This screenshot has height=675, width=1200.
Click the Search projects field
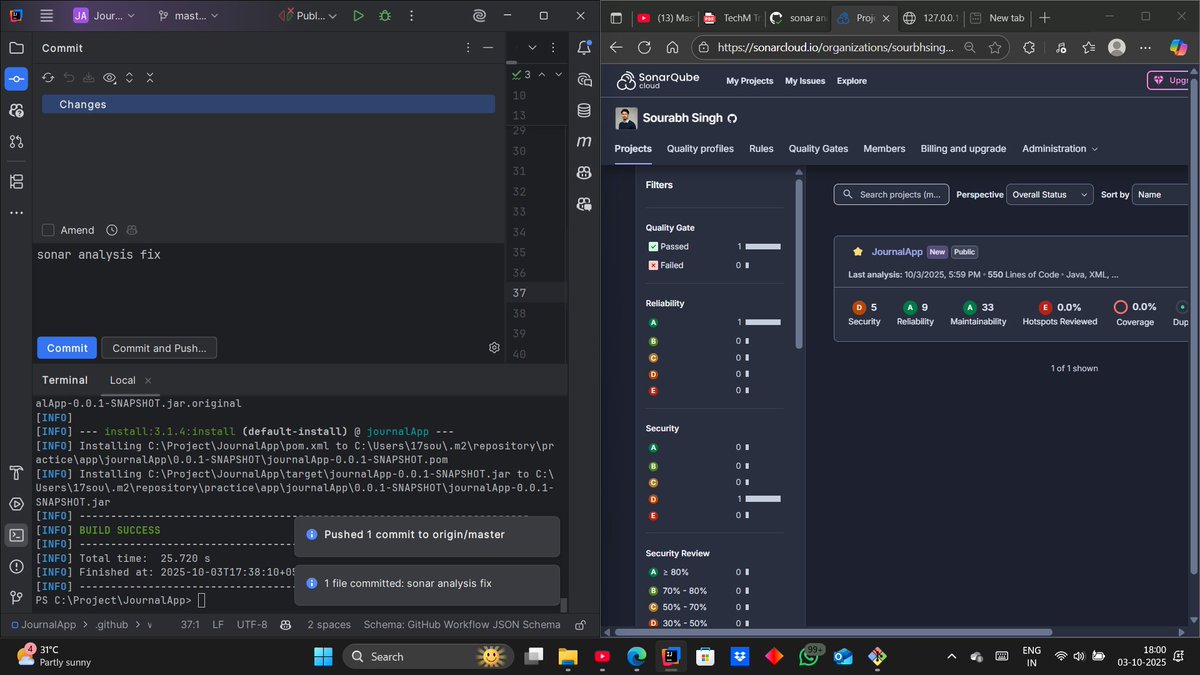tap(892, 195)
